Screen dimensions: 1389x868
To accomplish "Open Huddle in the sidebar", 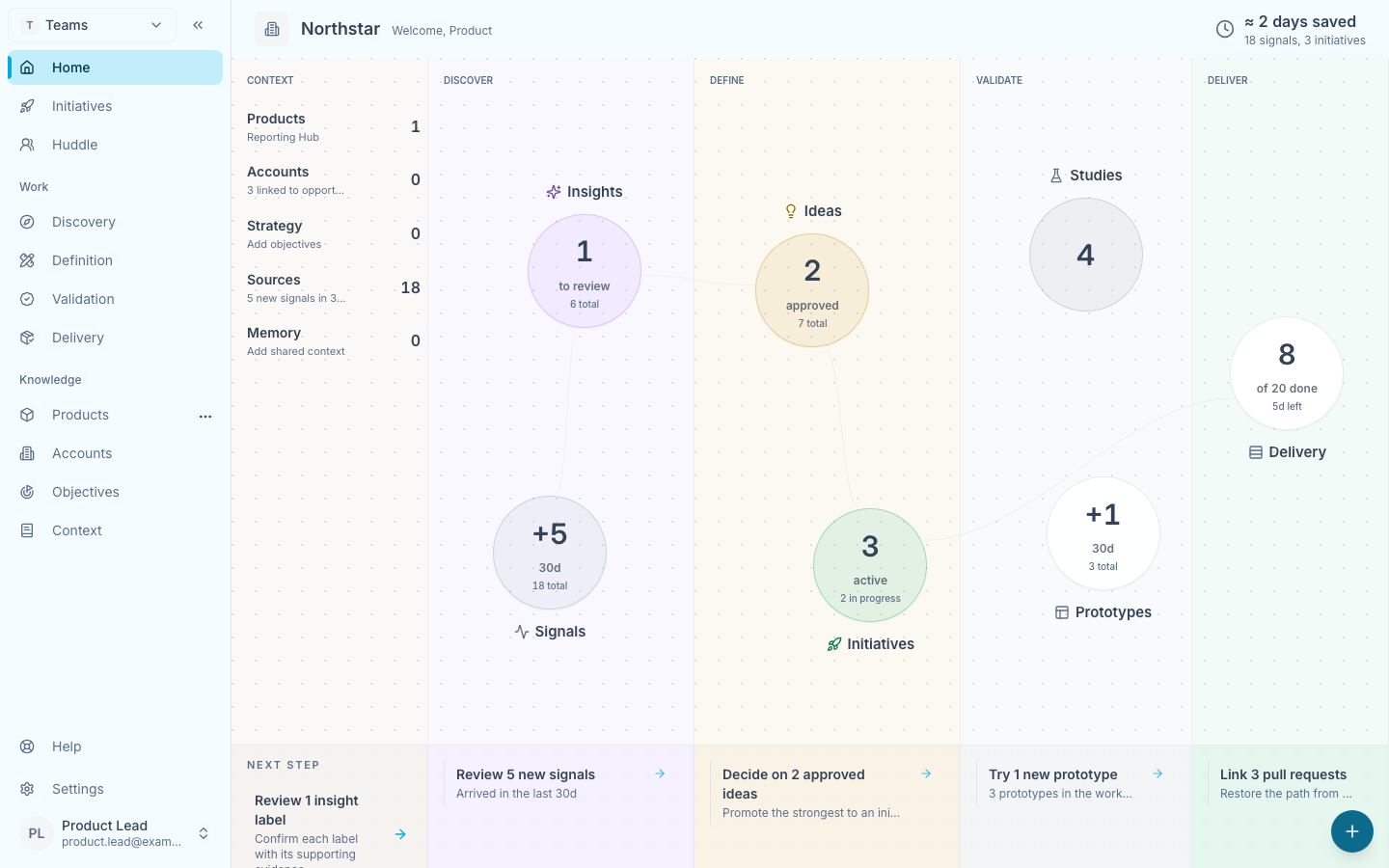I will click(x=115, y=145).
